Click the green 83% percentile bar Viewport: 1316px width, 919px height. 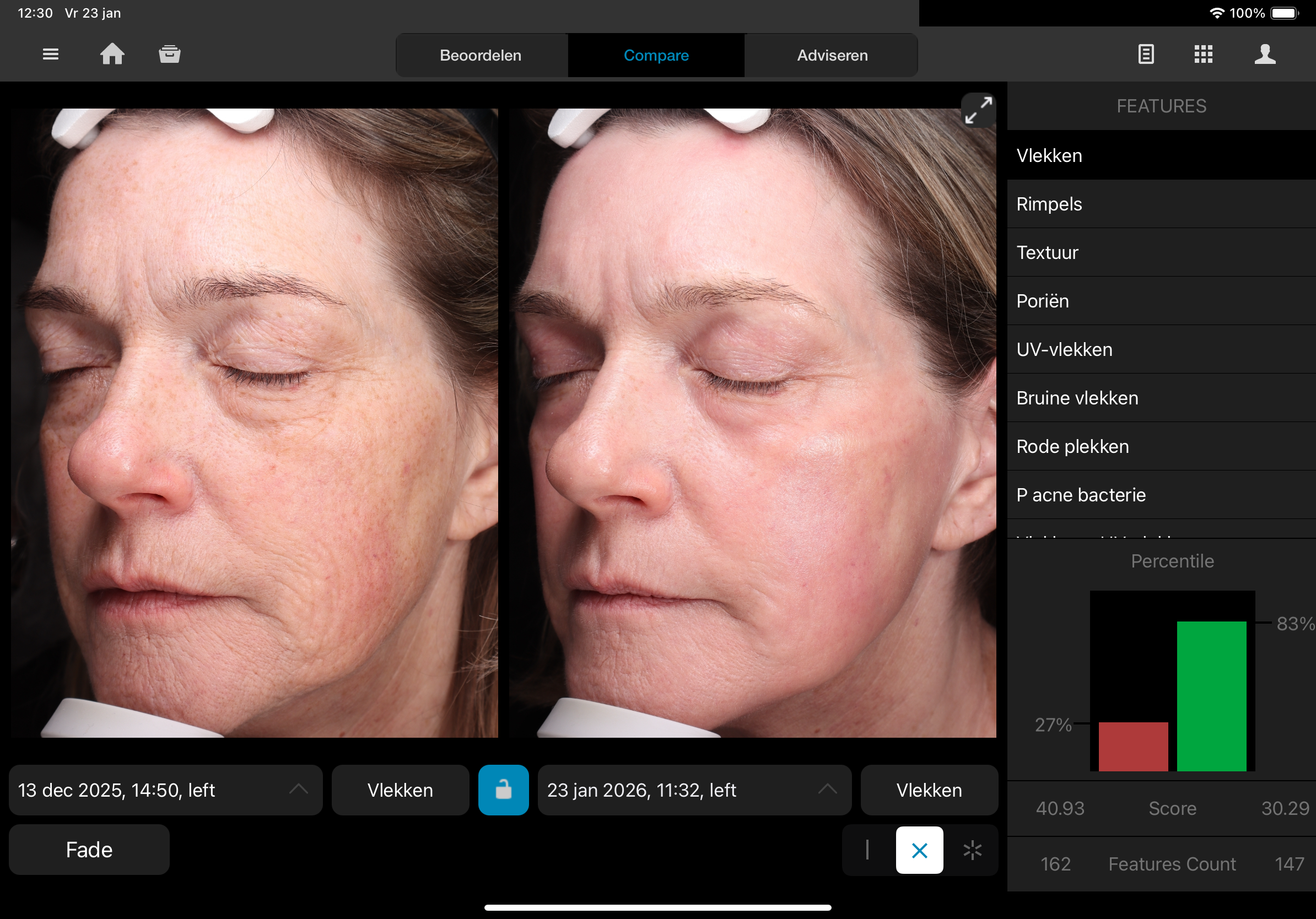tap(1212, 696)
